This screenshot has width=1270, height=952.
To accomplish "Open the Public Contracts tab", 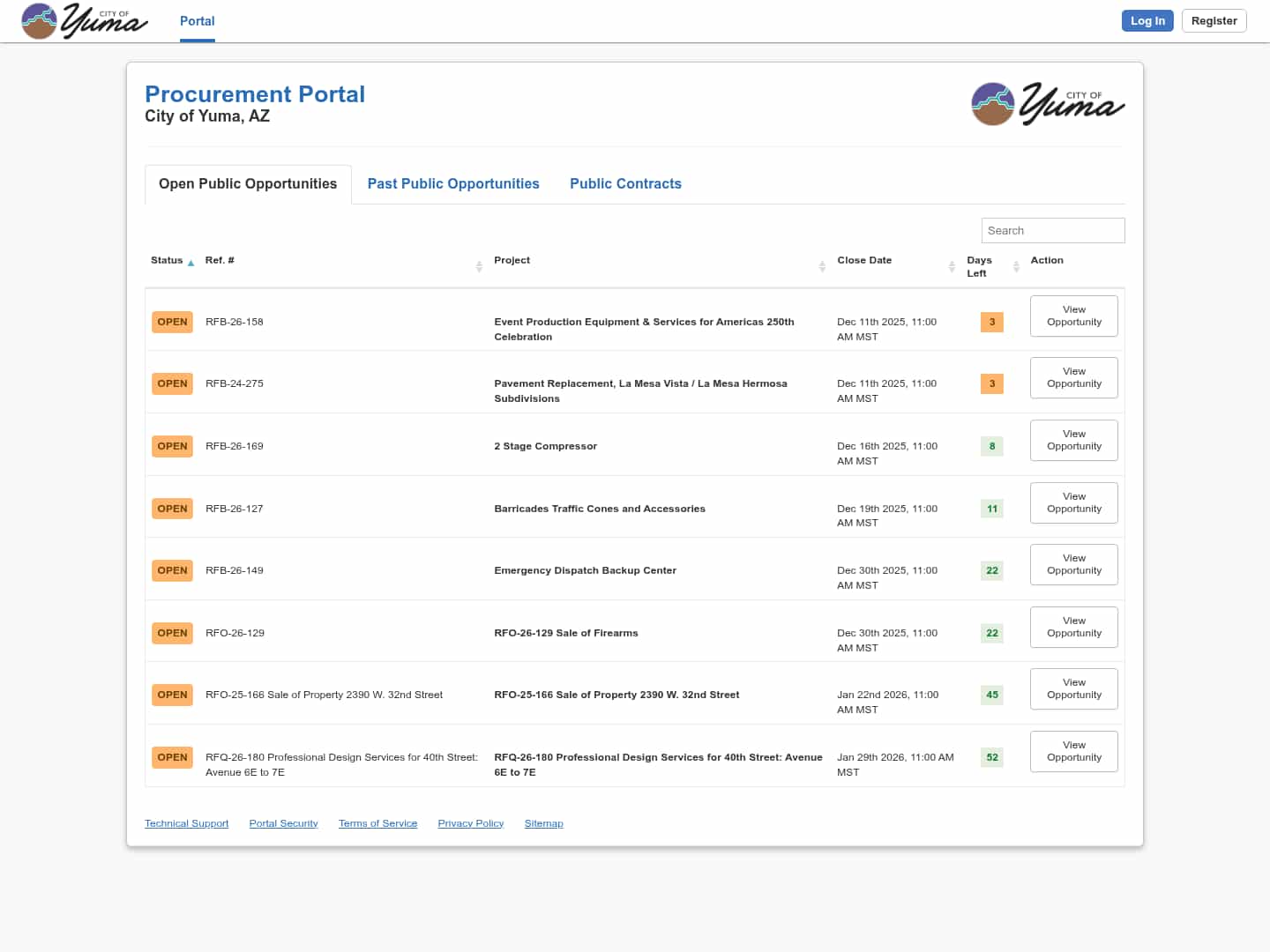I will click(x=625, y=183).
